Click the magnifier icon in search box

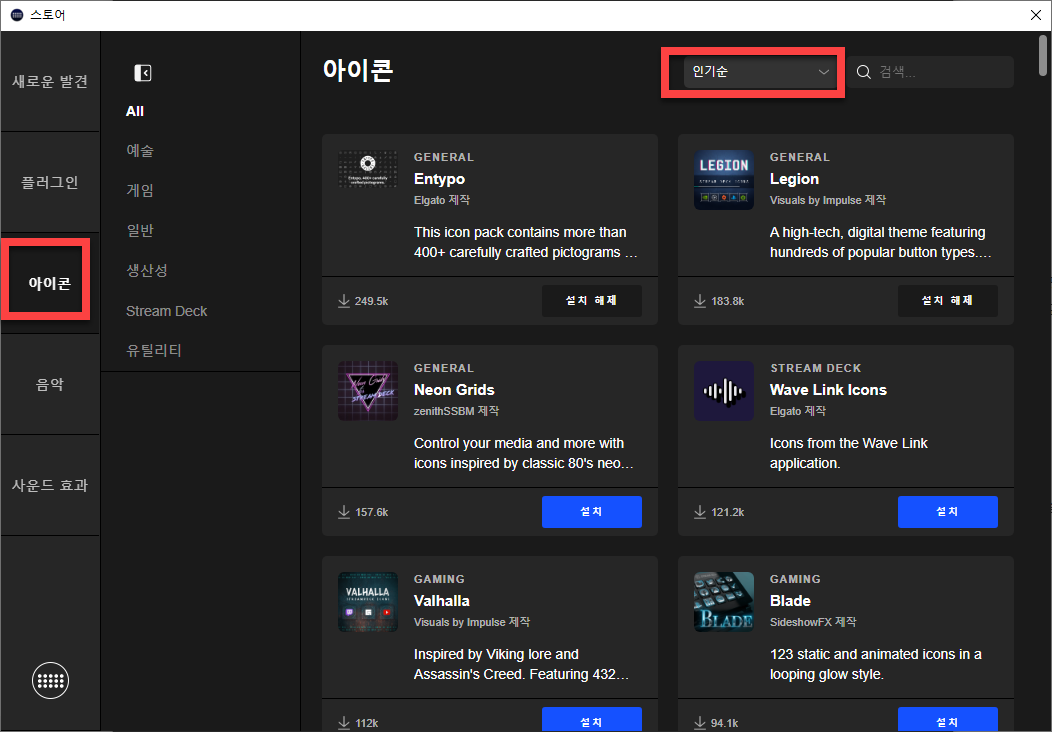(x=863, y=72)
